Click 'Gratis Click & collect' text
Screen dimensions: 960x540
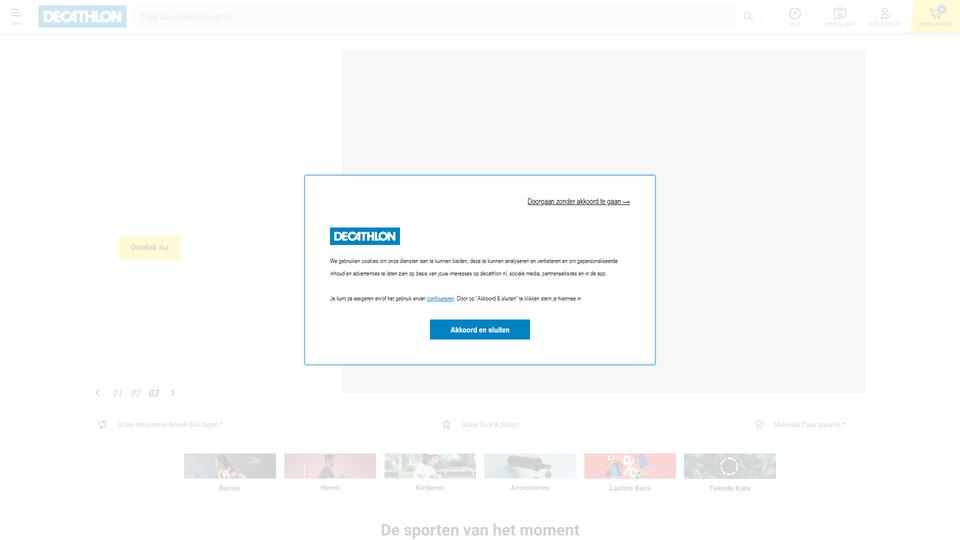click(x=490, y=424)
